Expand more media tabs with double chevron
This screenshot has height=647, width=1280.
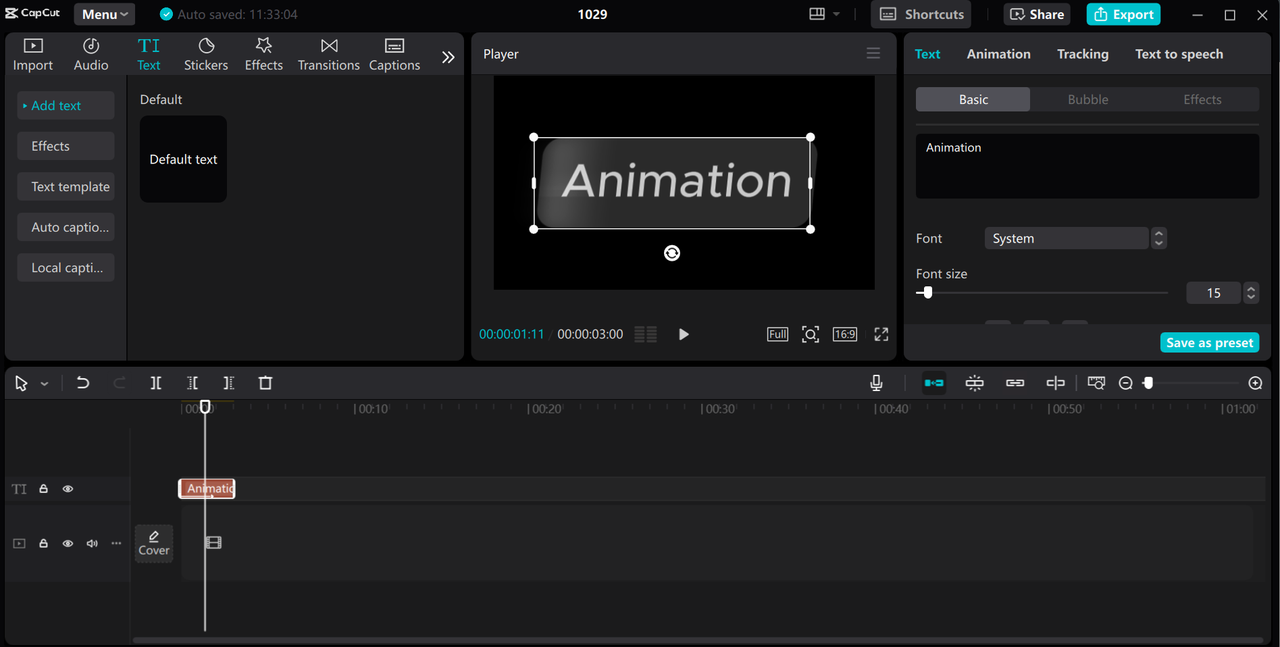[448, 57]
